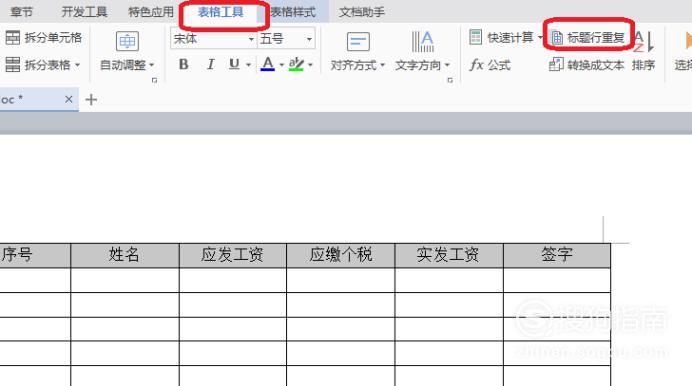Apply the text highlight color icon

(x=296, y=64)
